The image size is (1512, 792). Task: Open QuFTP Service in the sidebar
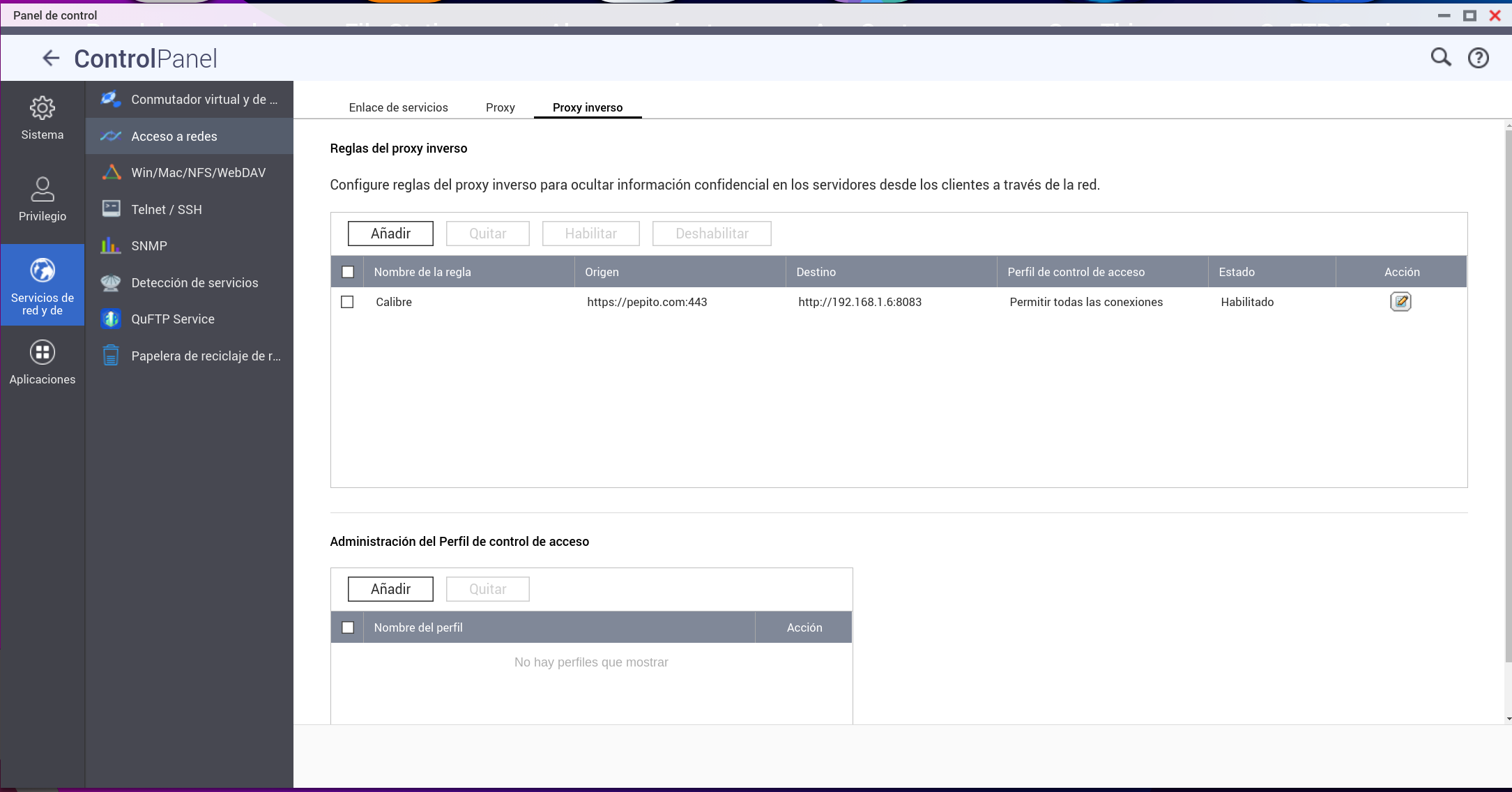[x=173, y=319]
